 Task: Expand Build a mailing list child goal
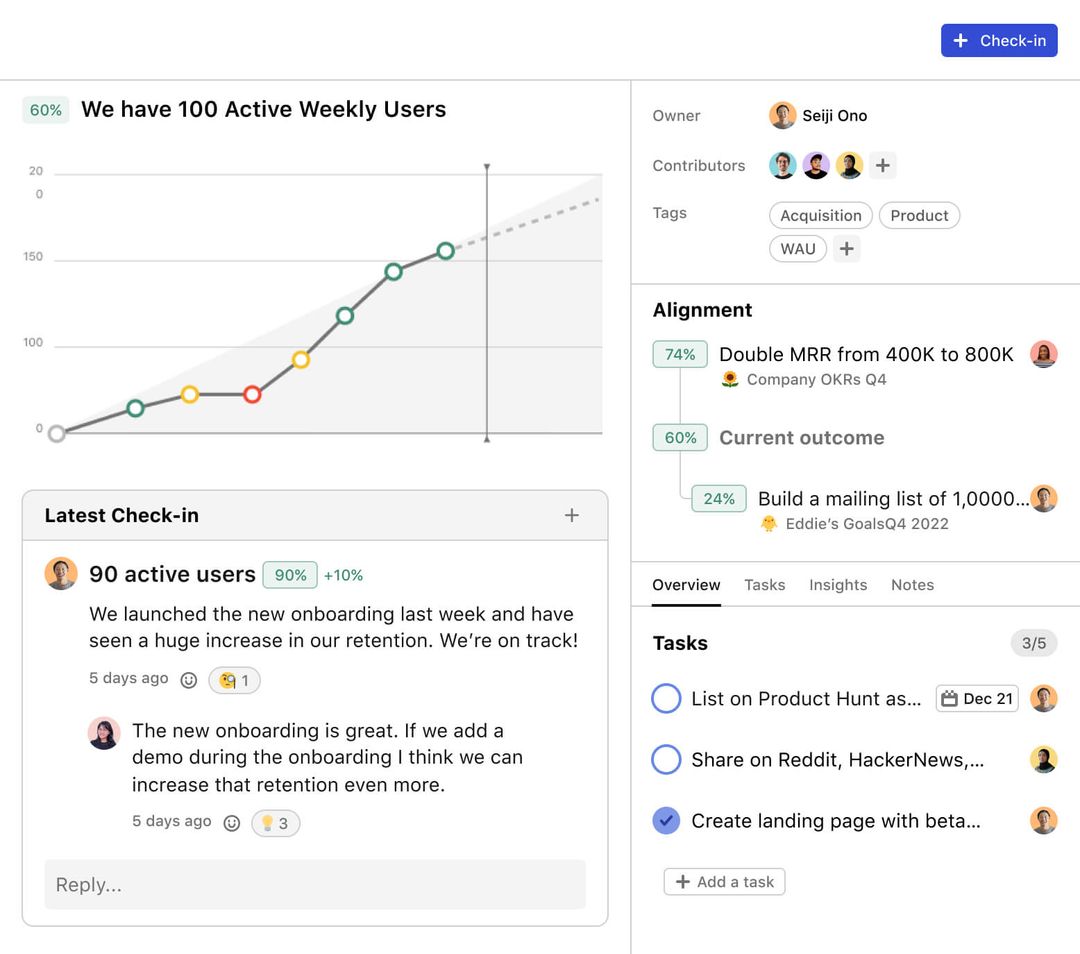pos(892,498)
